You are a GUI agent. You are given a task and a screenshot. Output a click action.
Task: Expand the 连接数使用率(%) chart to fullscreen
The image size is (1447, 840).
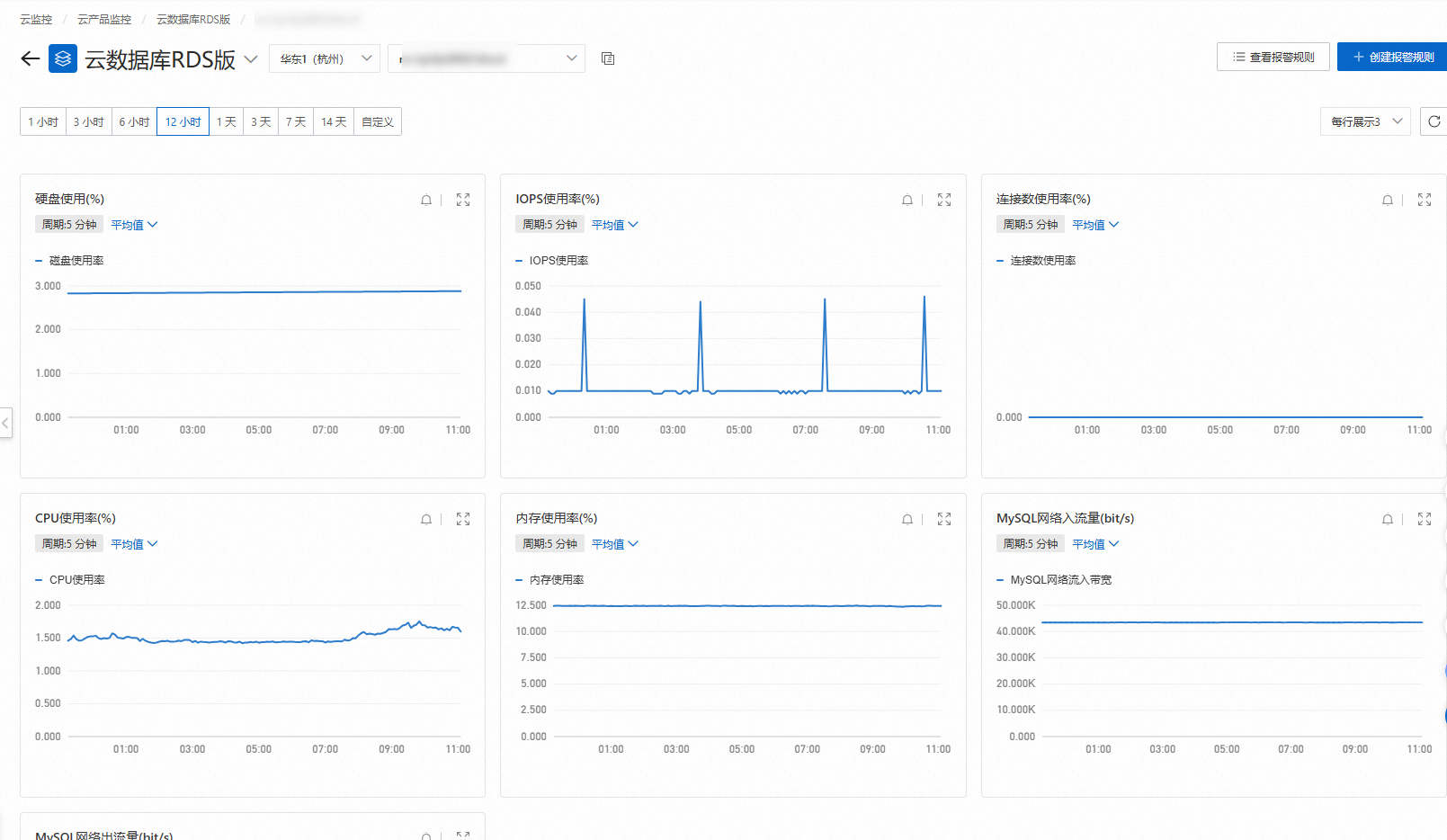coord(1425,200)
